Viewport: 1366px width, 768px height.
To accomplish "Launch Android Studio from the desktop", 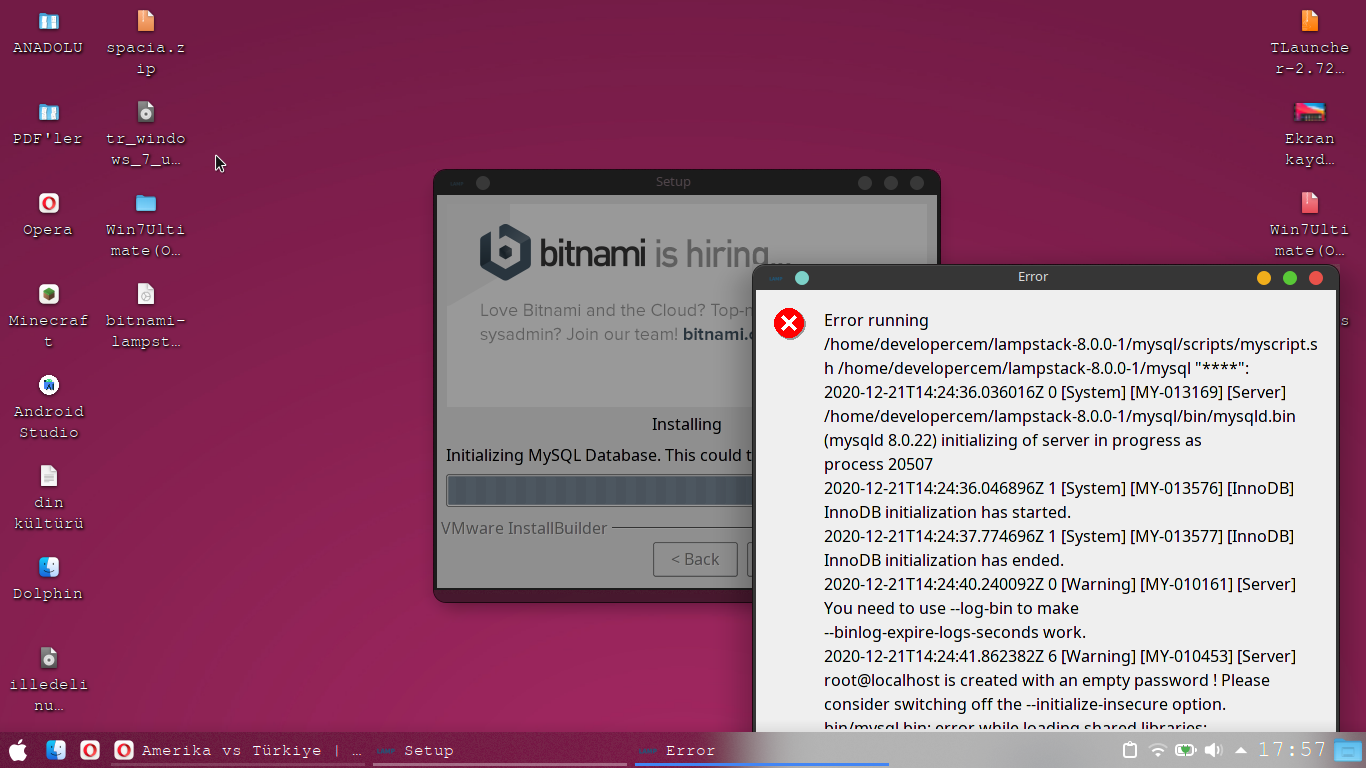I will (x=48, y=385).
